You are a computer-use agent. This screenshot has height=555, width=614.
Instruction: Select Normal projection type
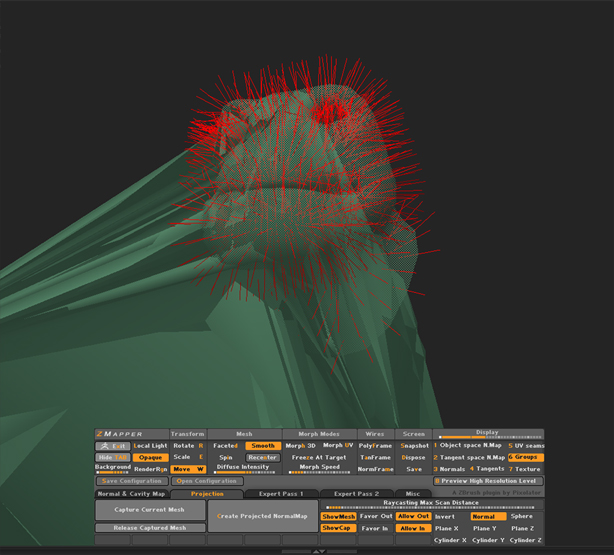(x=488, y=517)
